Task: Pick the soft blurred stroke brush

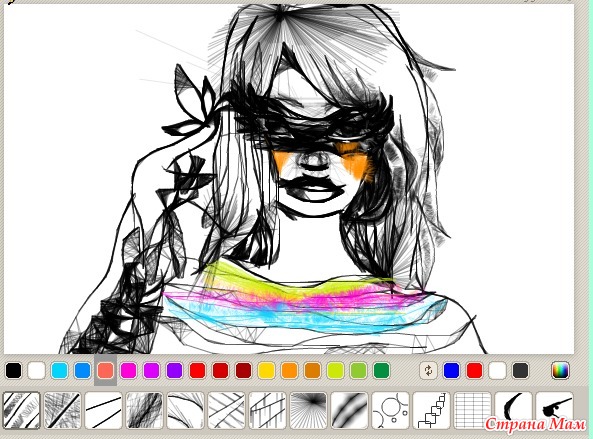Action: pyautogui.click(x=349, y=410)
